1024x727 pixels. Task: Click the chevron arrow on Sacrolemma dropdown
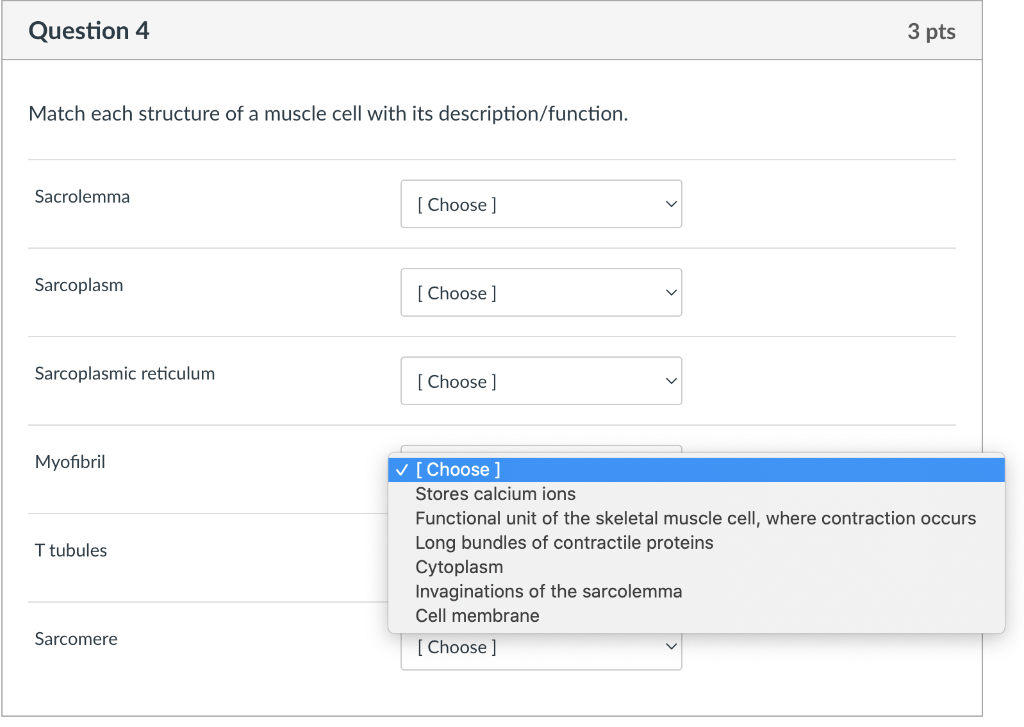pyautogui.click(x=670, y=204)
